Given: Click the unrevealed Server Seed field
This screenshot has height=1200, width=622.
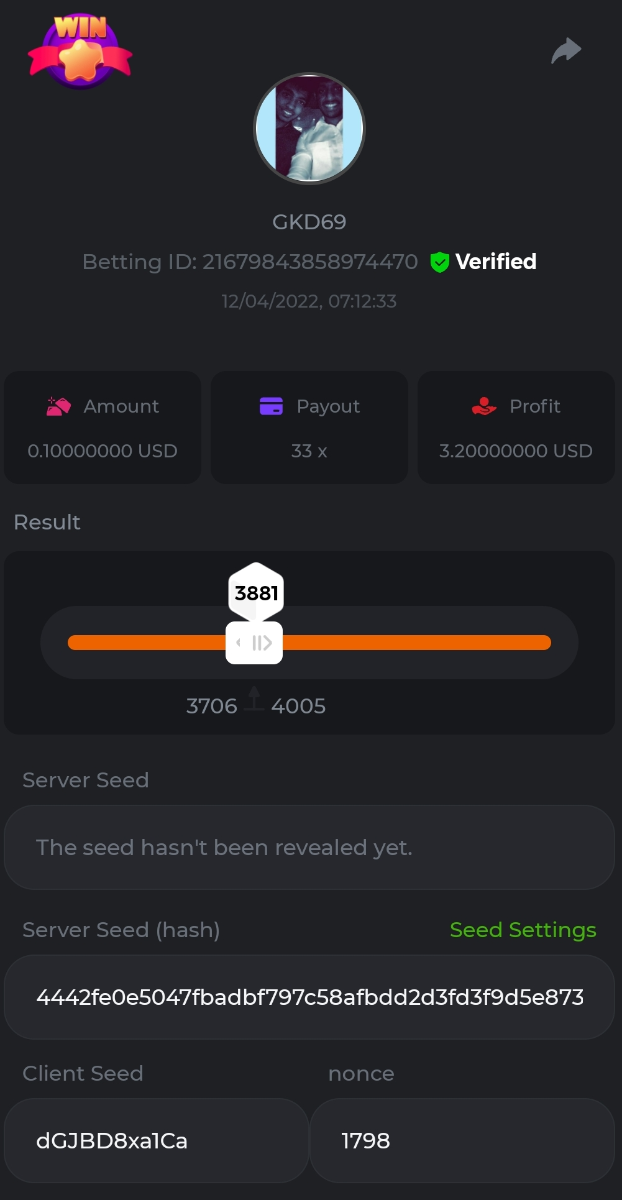Looking at the screenshot, I should click(309, 848).
